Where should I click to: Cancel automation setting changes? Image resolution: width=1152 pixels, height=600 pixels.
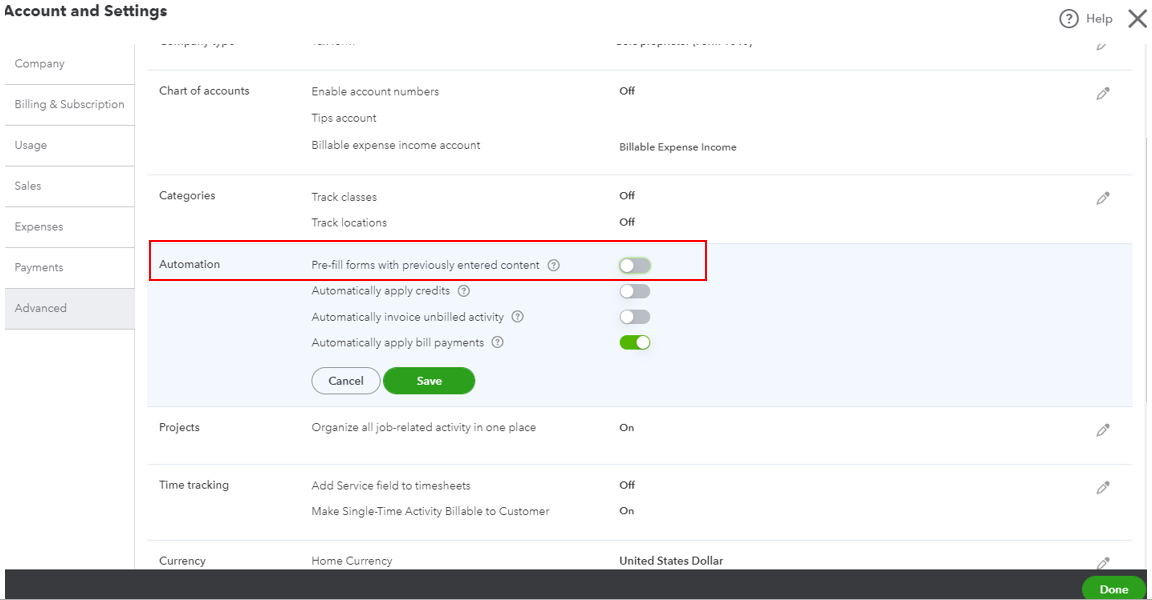pos(345,381)
